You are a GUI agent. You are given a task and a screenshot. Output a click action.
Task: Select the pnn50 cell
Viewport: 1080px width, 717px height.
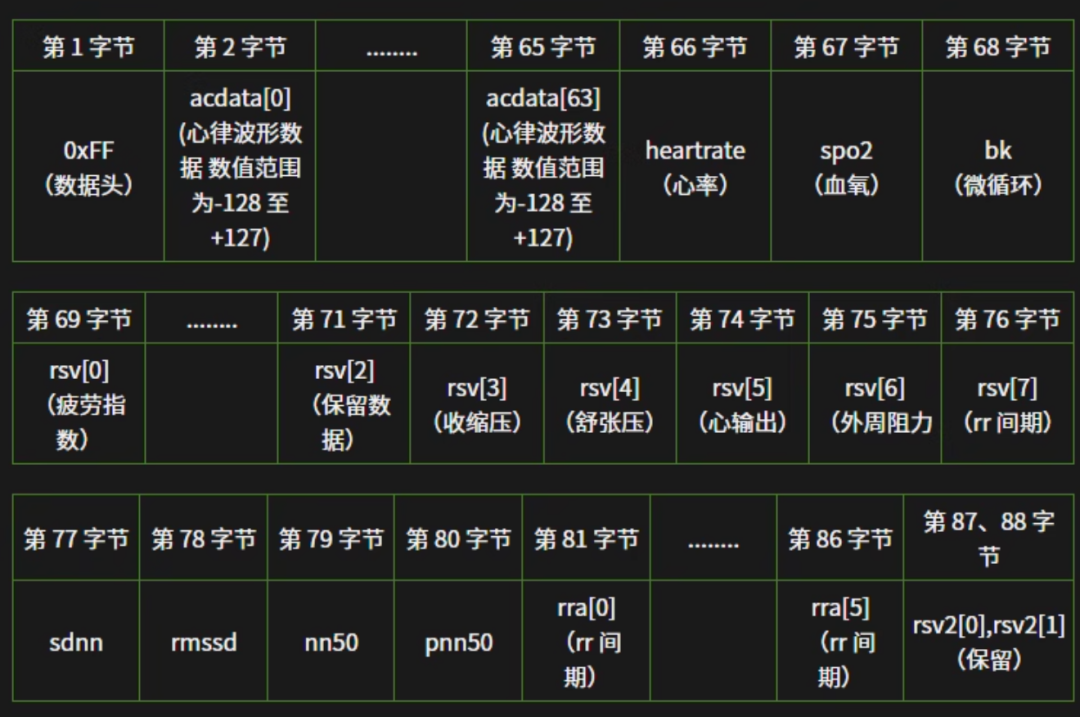pyautogui.click(x=457, y=643)
